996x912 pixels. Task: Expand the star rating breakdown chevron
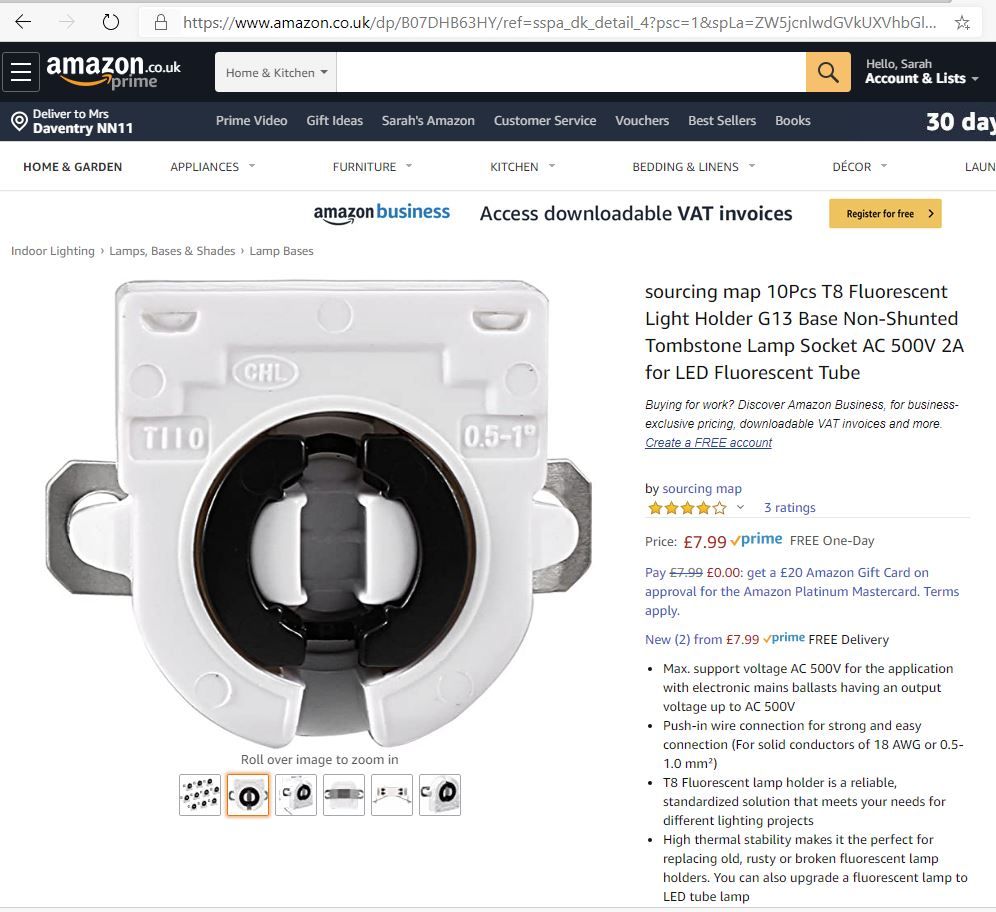740,507
